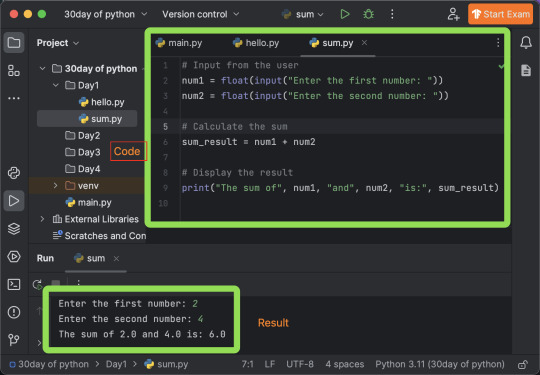Toggle read-only lock icon in status bar
The height and width of the screenshot is (375, 540).
523,364
